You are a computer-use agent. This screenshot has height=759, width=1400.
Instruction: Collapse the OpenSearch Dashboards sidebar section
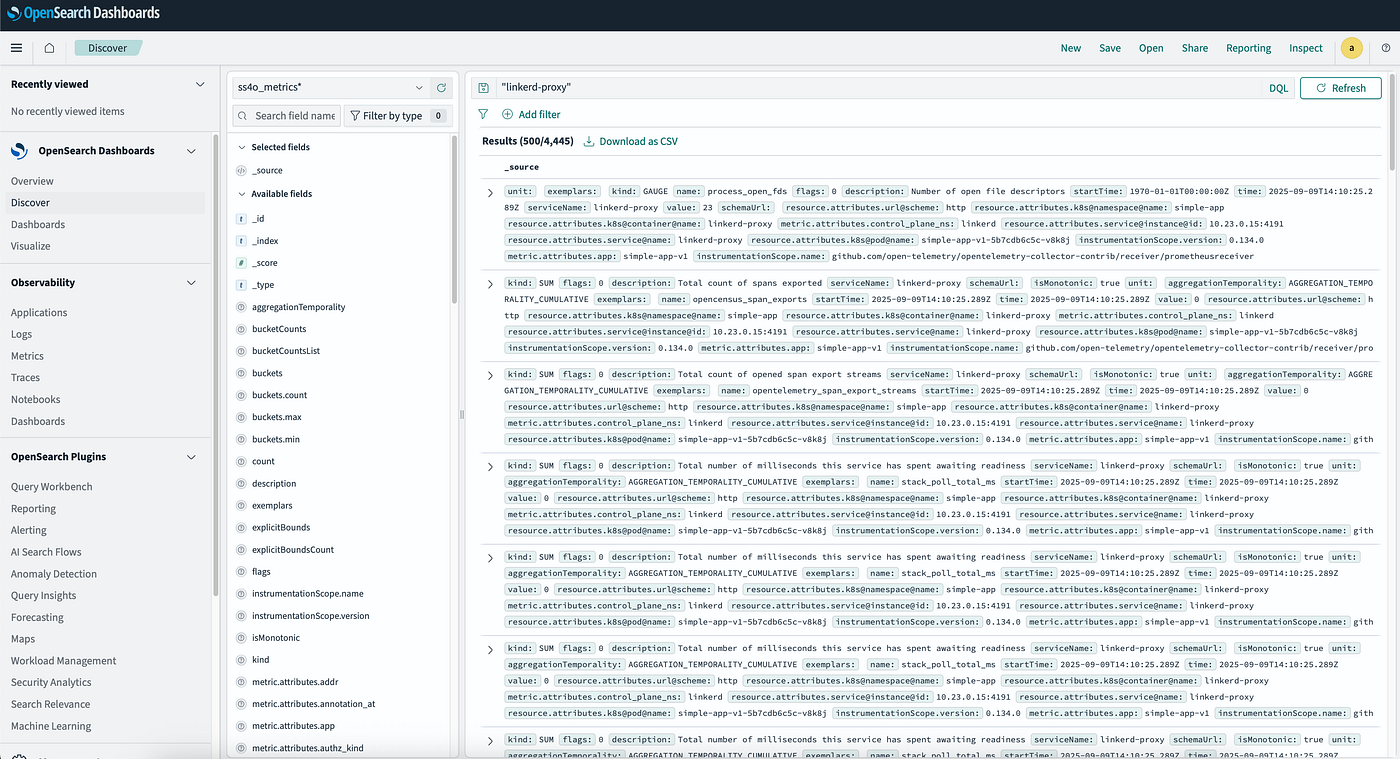pyautogui.click(x=192, y=151)
